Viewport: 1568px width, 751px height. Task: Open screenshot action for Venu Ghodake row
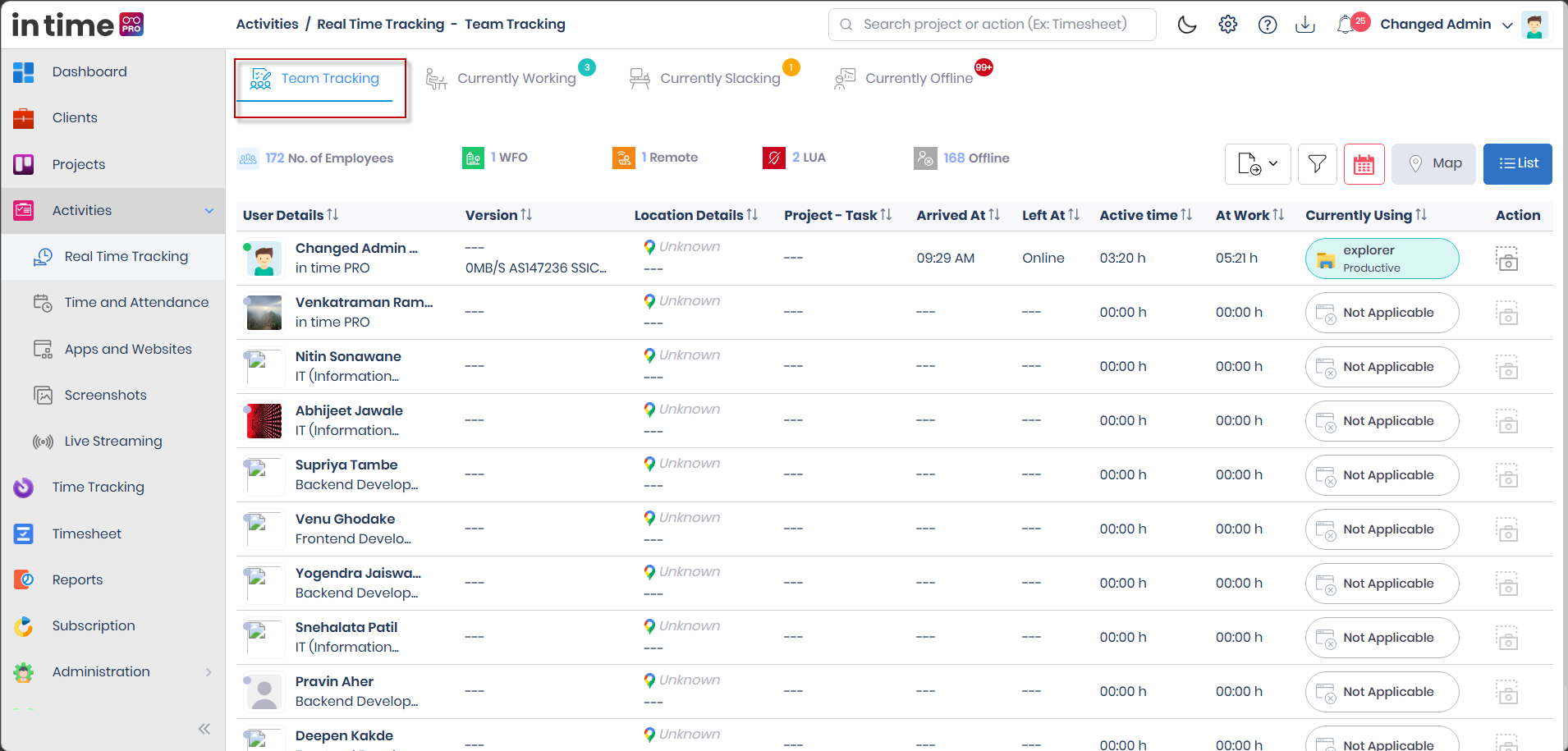click(x=1507, y=529)
